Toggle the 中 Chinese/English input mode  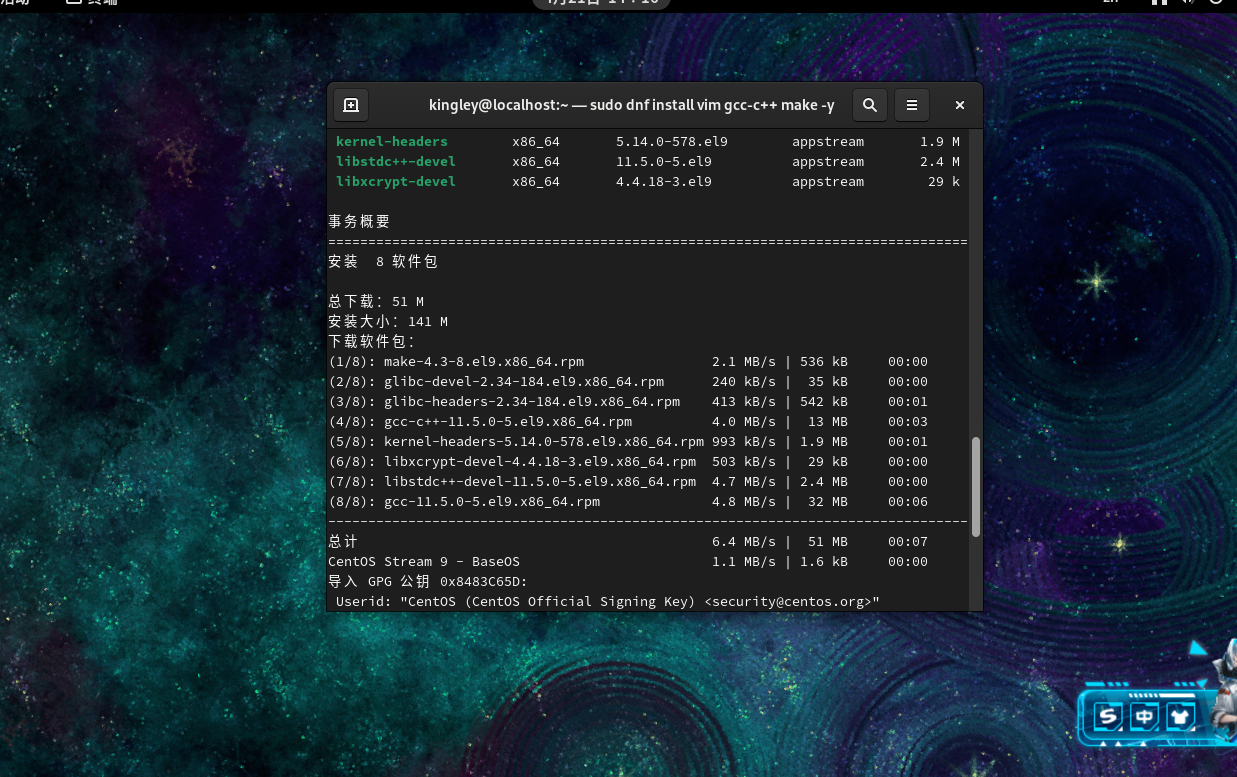pos(1144,716)
